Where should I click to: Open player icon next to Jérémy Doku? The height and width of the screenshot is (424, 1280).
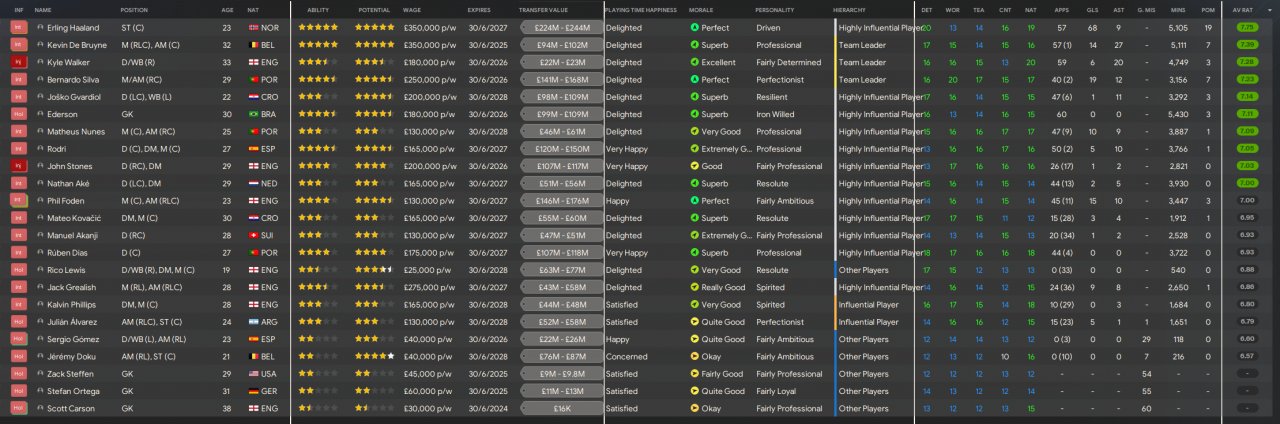40,356
